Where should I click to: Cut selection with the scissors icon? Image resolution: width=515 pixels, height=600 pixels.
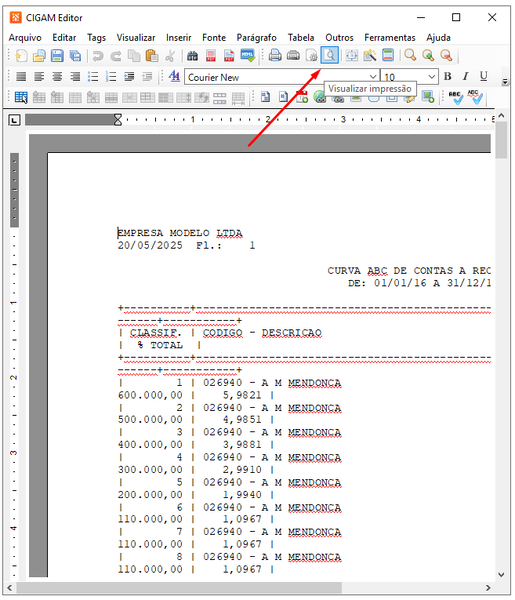coord(170,55)
